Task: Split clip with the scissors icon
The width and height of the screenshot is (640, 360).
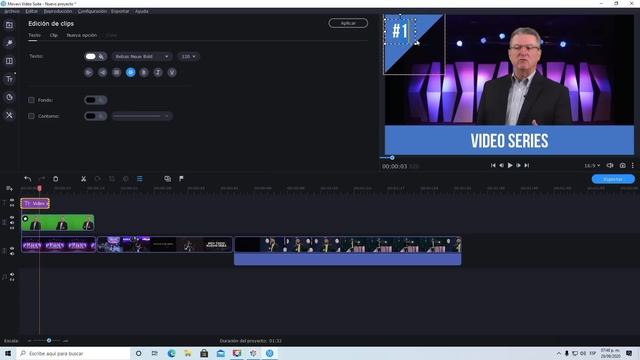Action: coord(83,179)
